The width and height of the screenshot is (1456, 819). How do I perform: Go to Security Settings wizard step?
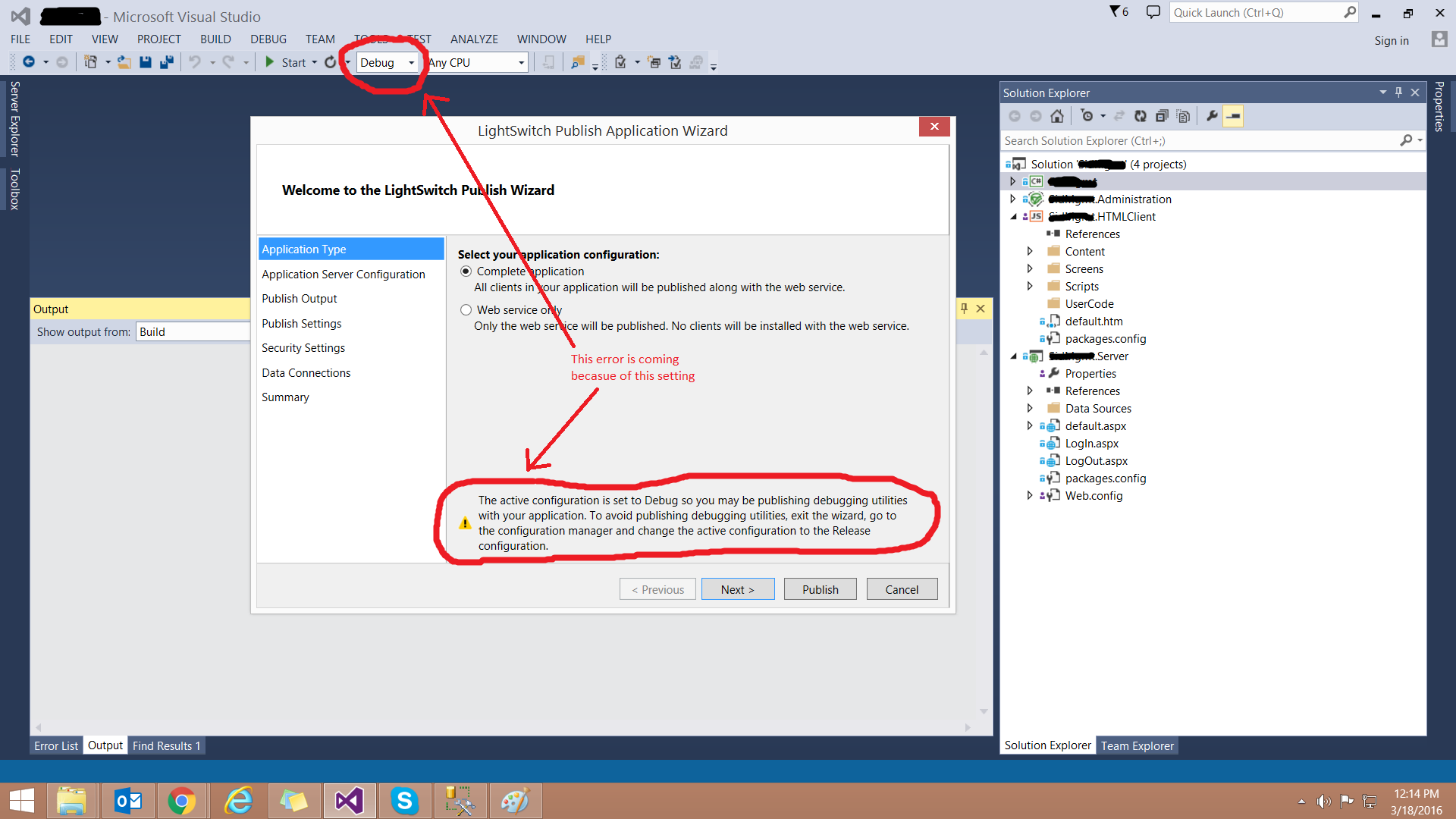(x=303, y=347)
